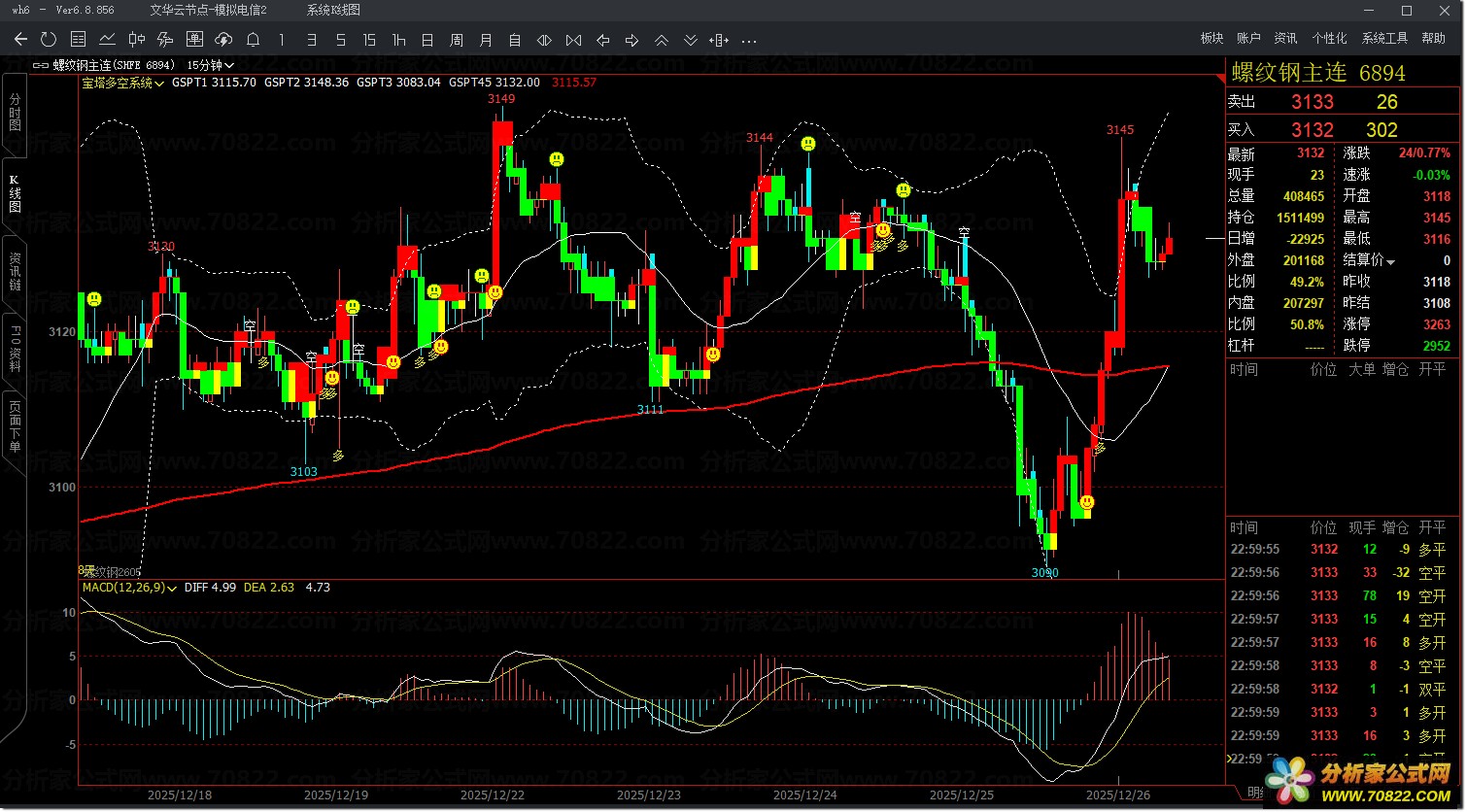This screenshot has height=812, width=1467.
Task: Switch to the time-share line chart icon
Action: (107, 40)
